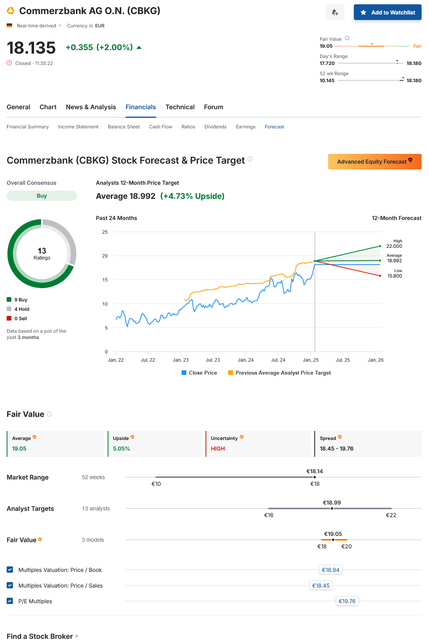429x640 pixels.
Task: Click the 0 Sell legend entry
Action: pos(17,318)
